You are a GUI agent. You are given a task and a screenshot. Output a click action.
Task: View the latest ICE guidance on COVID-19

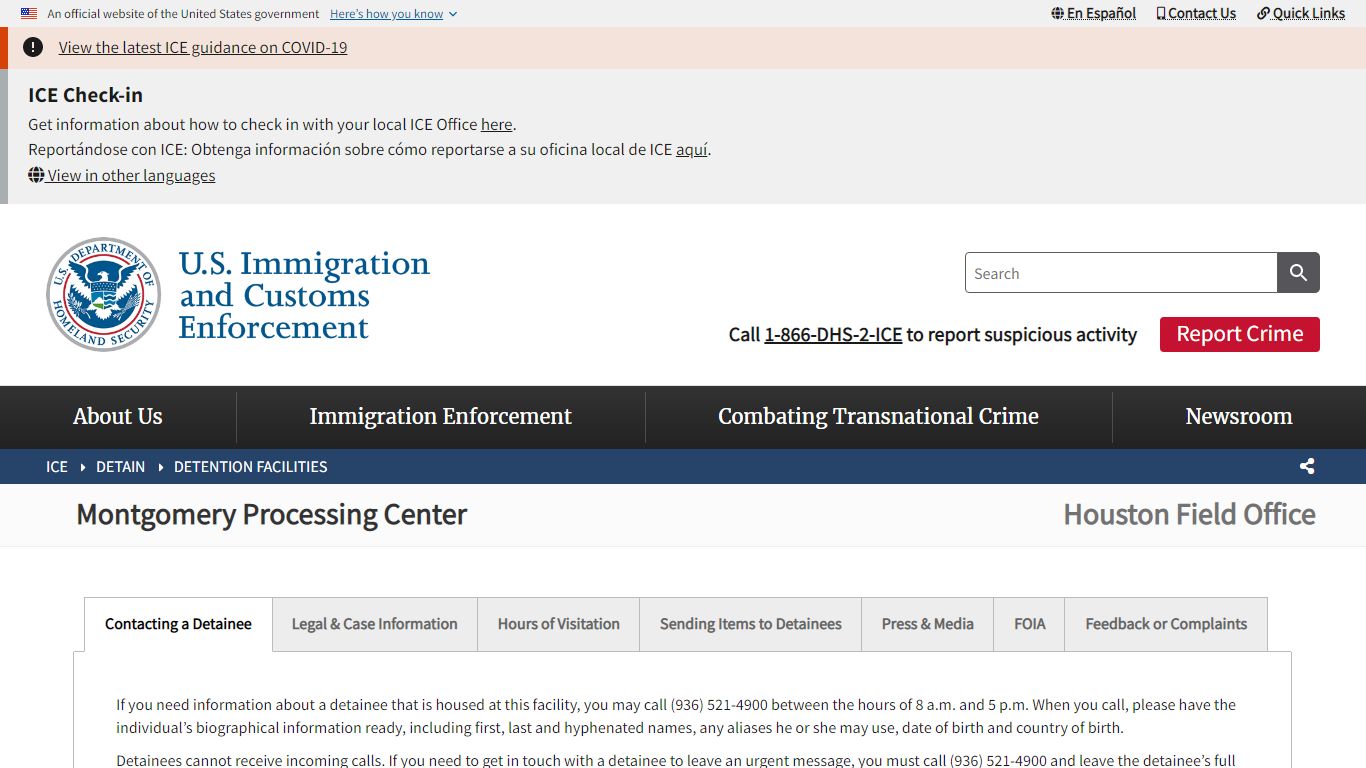(203, 47)
